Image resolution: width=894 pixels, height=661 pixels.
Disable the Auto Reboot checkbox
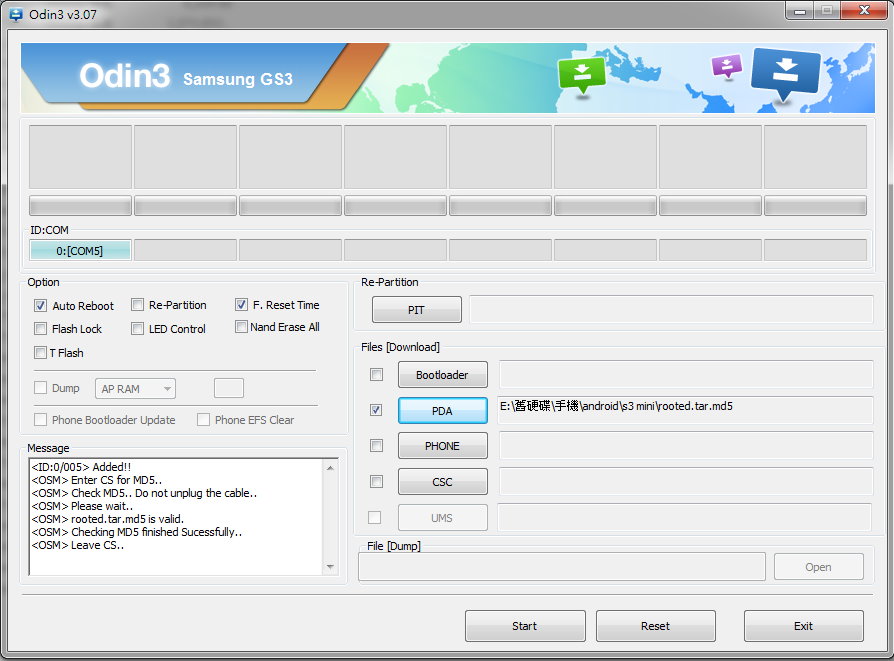pyautogui.click(x=40, y=306)
